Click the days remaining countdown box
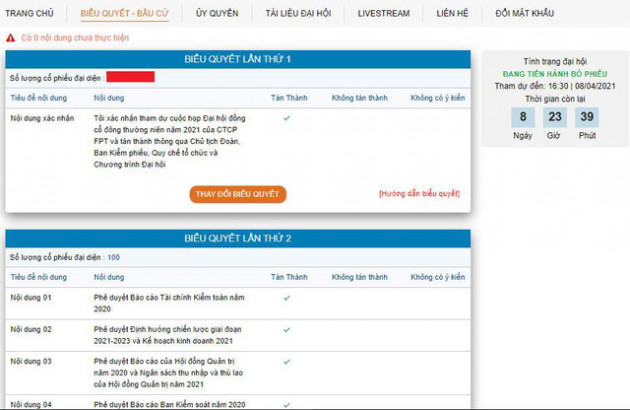Screen dimensions: 630x410 coord(522,117)
